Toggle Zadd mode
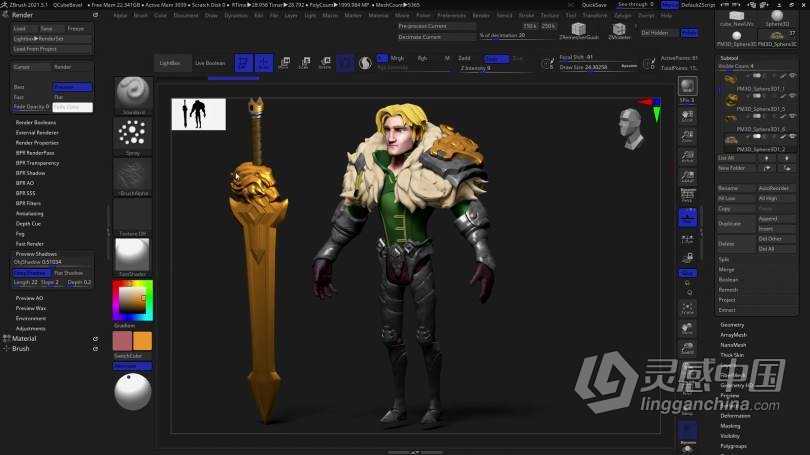810x455 pixels. (x=464, y=58)
